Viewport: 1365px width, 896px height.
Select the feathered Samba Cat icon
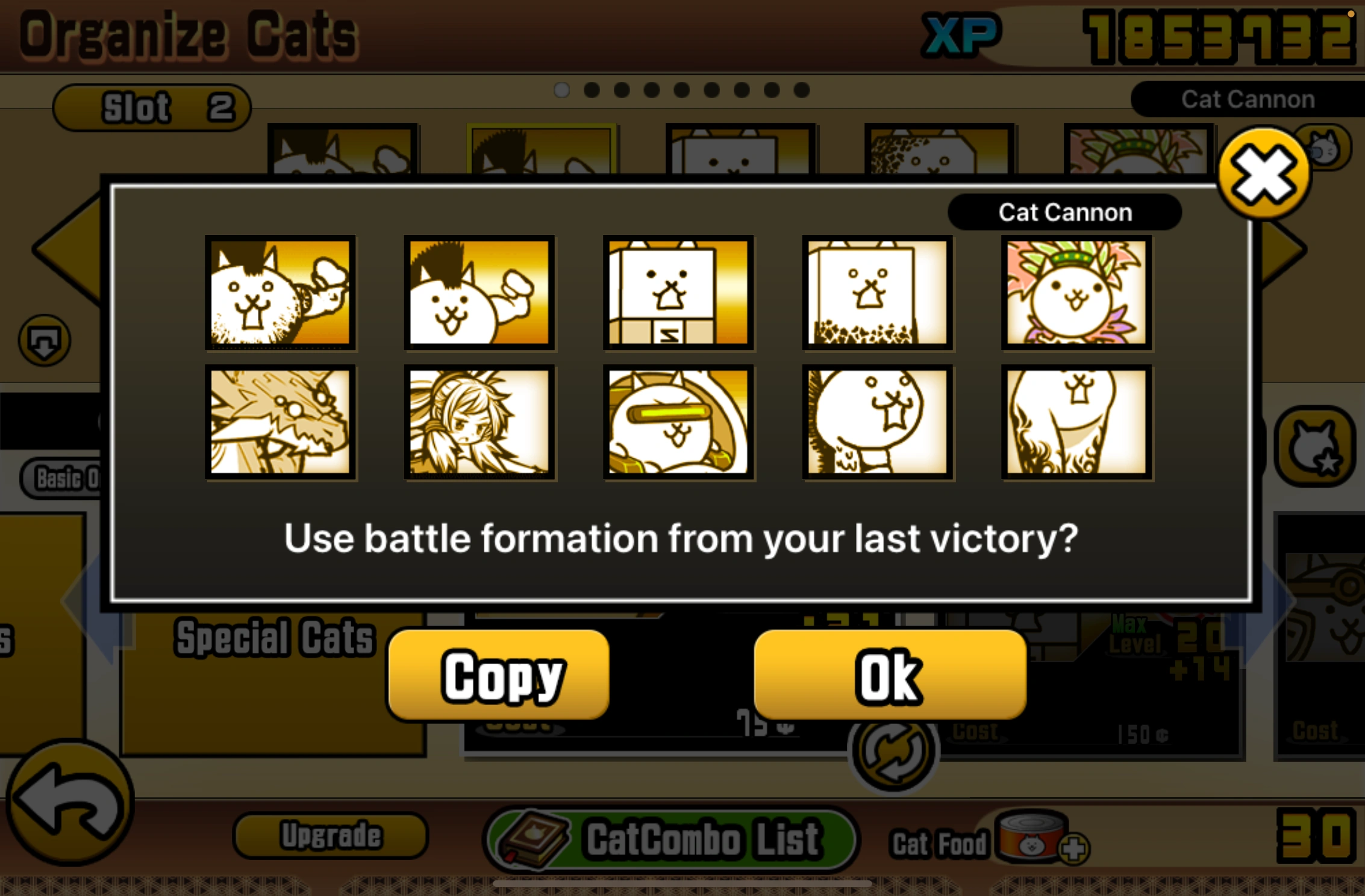coord(1076,293)
